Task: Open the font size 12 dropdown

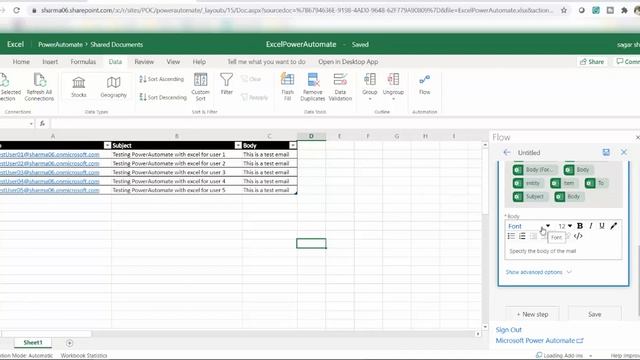Action: tap(565, 226)
